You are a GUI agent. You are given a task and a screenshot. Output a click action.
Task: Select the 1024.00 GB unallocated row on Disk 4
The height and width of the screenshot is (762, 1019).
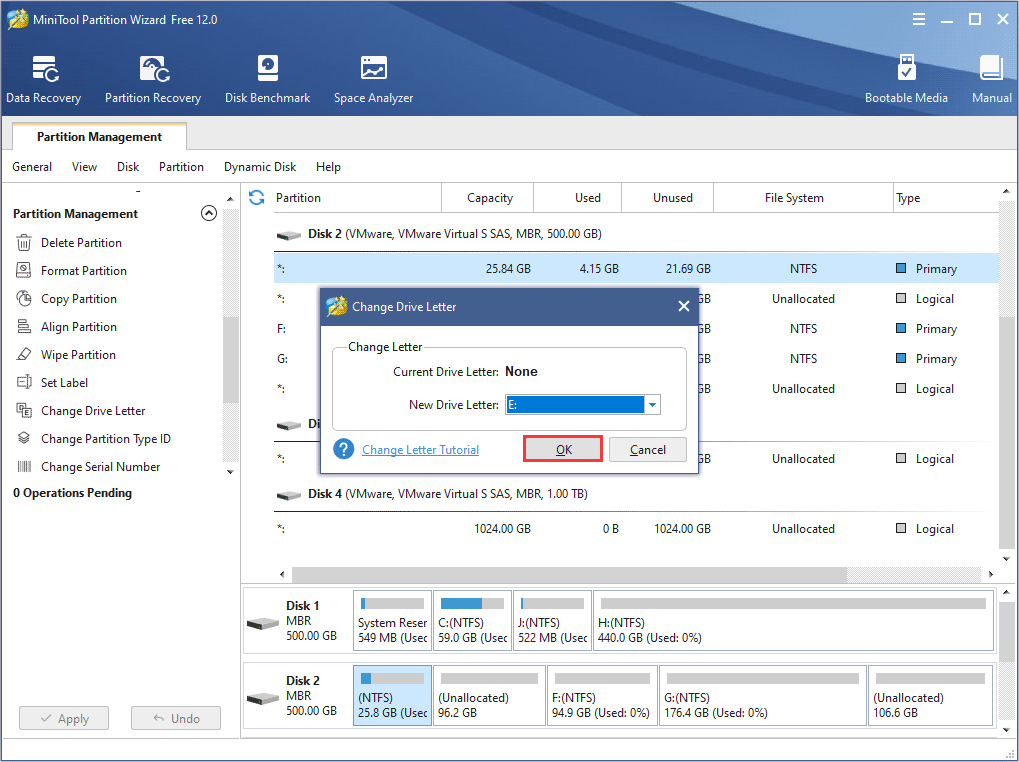[x=636, y=529]
